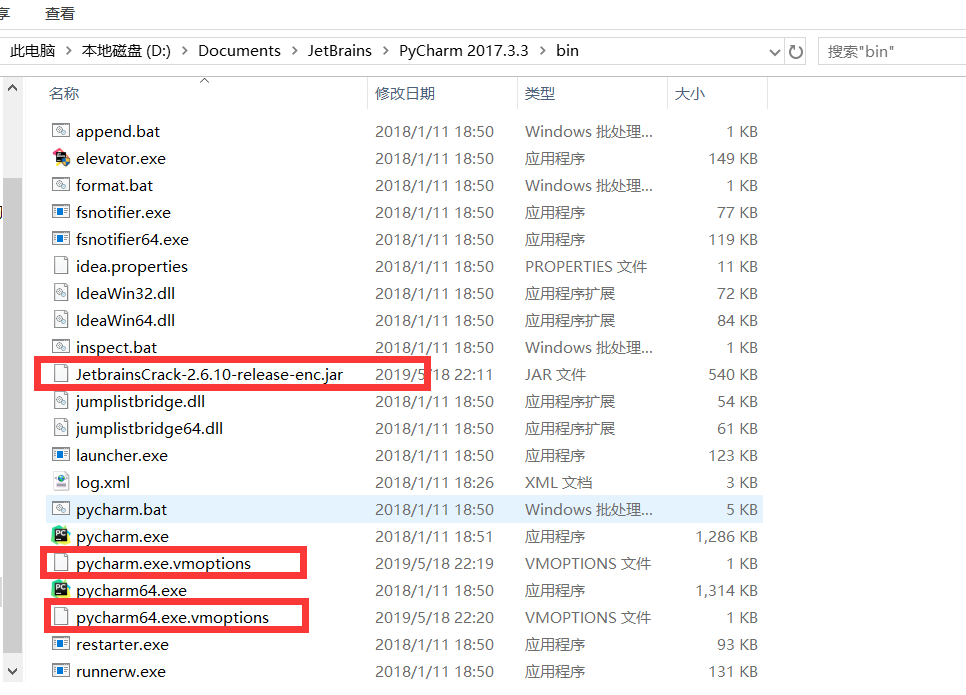Click the 1,286 KB size cell
This screenshot has width=966, height=695.
(726, 537)
